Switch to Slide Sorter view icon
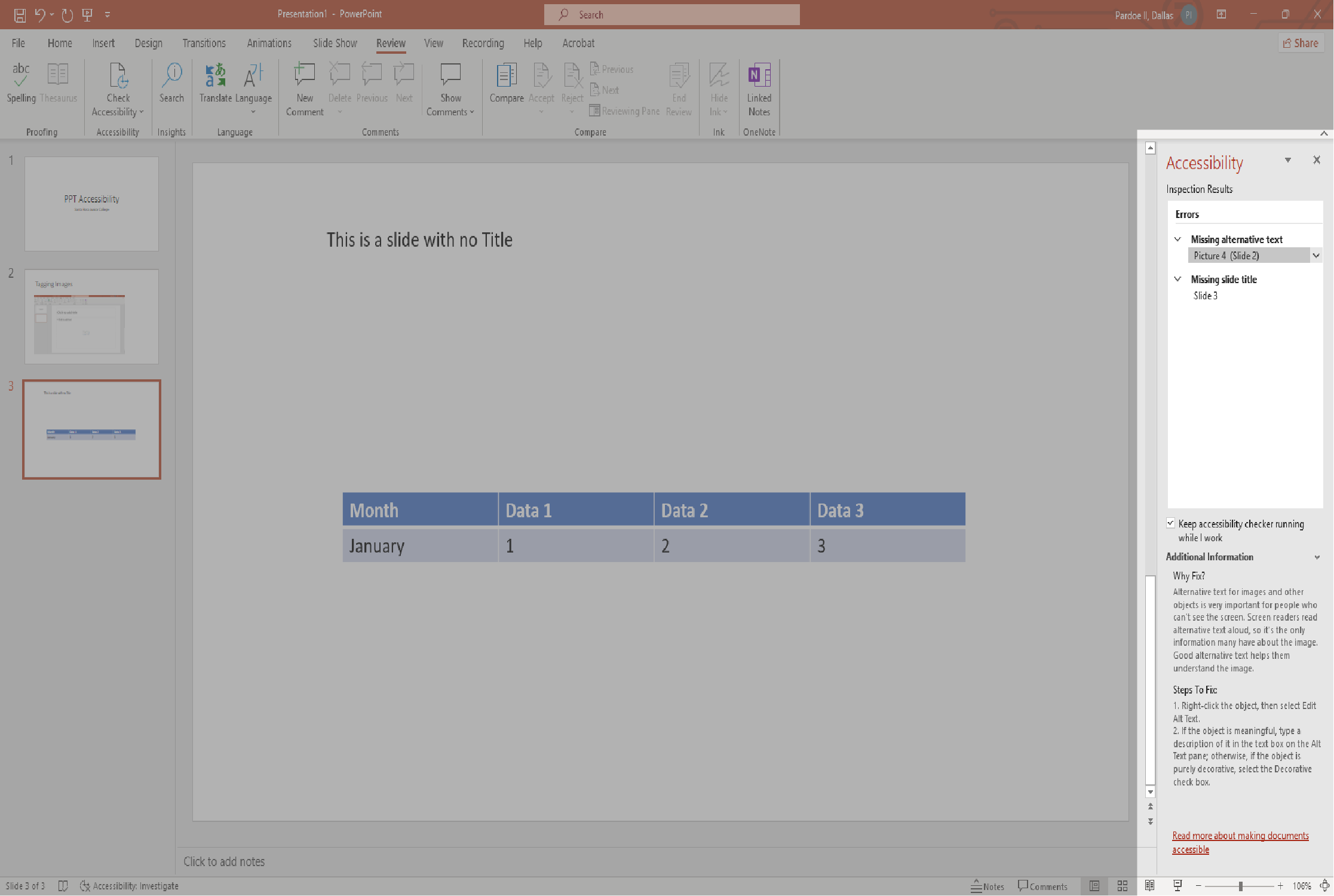 click(1123, 886)
